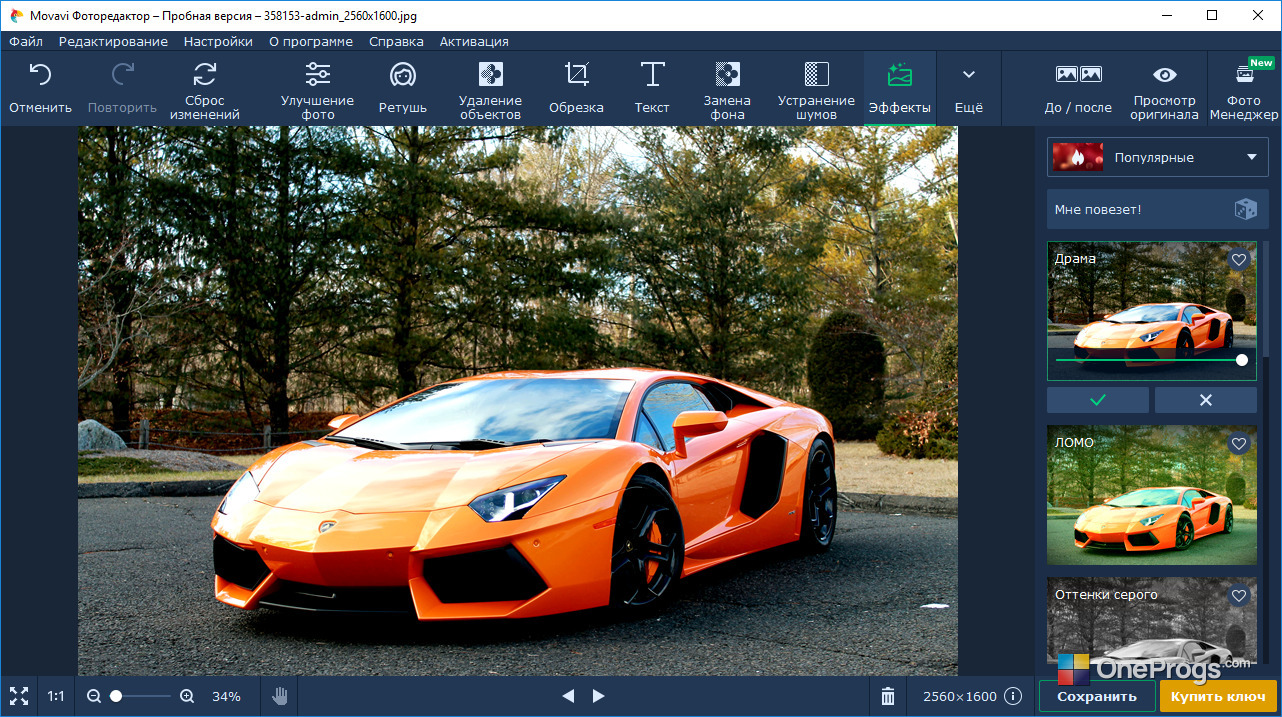1282x717 pixels.
Task: Click the trash delete icon
Action: 887,696
